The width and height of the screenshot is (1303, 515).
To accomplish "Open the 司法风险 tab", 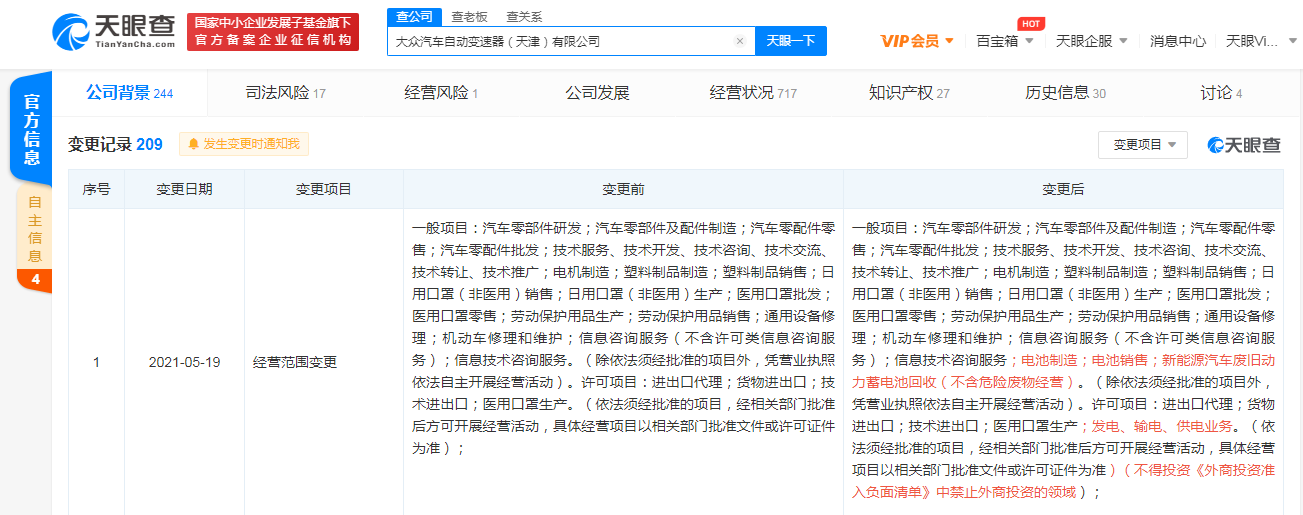I will point(286,93).
